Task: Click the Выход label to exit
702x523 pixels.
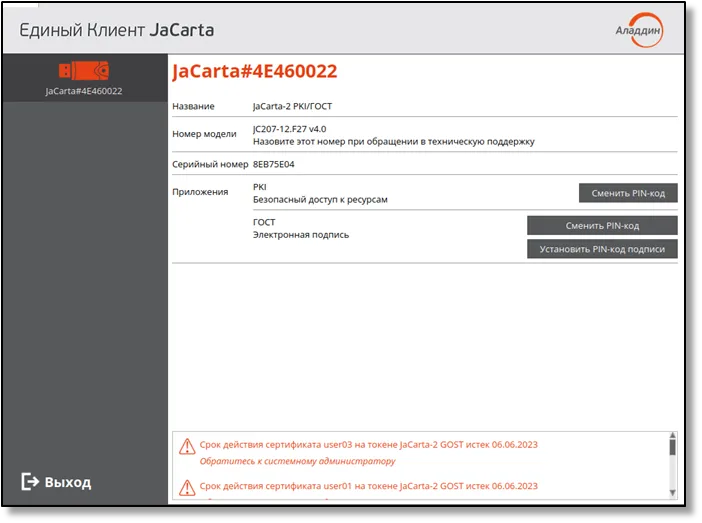Action: click(68, 482)
